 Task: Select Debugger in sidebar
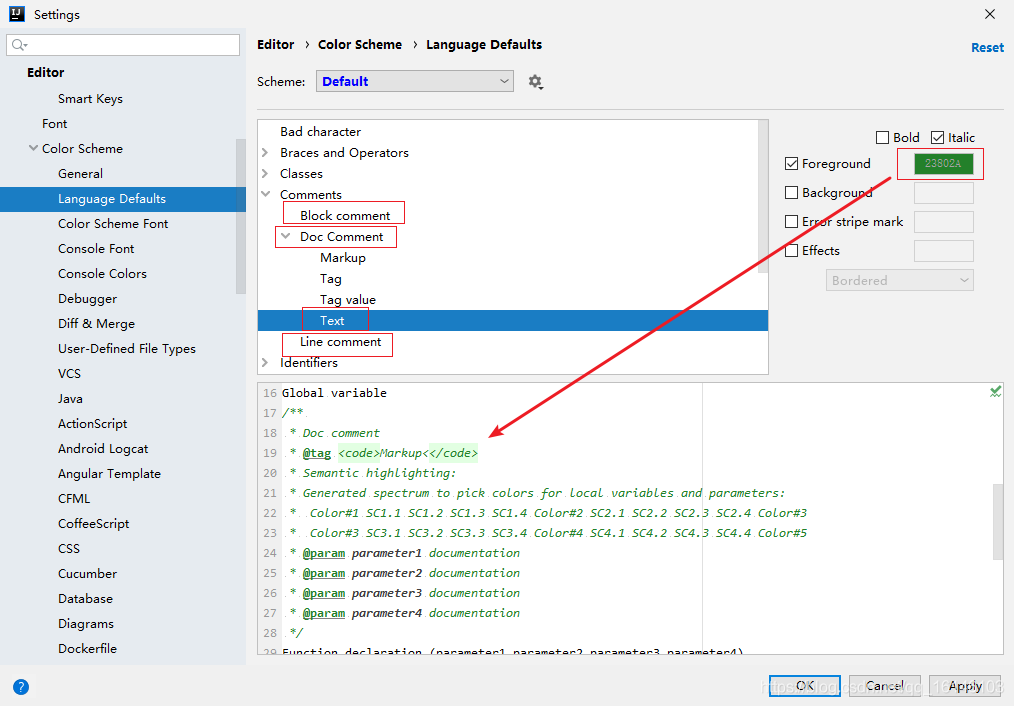(x=87, y=299)
